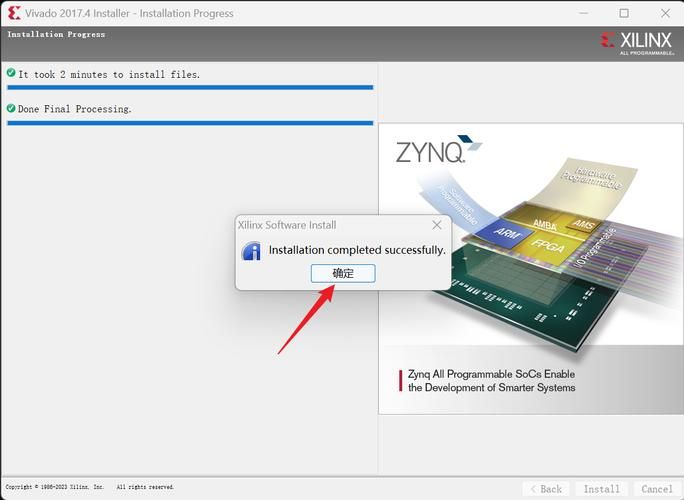
Task: Click the Xilinx logo in the header
Action: (637, 43)
